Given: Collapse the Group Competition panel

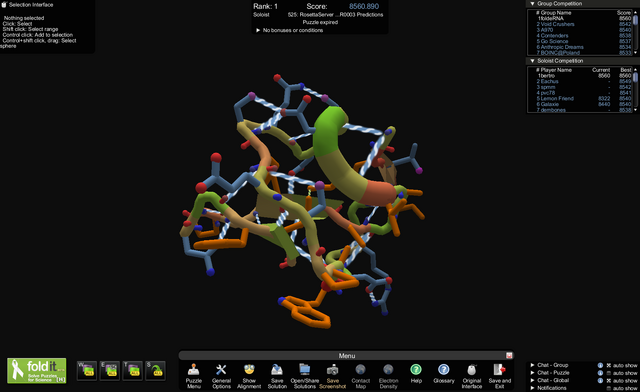Looking at the screenshot, I should tap(532, 4).
